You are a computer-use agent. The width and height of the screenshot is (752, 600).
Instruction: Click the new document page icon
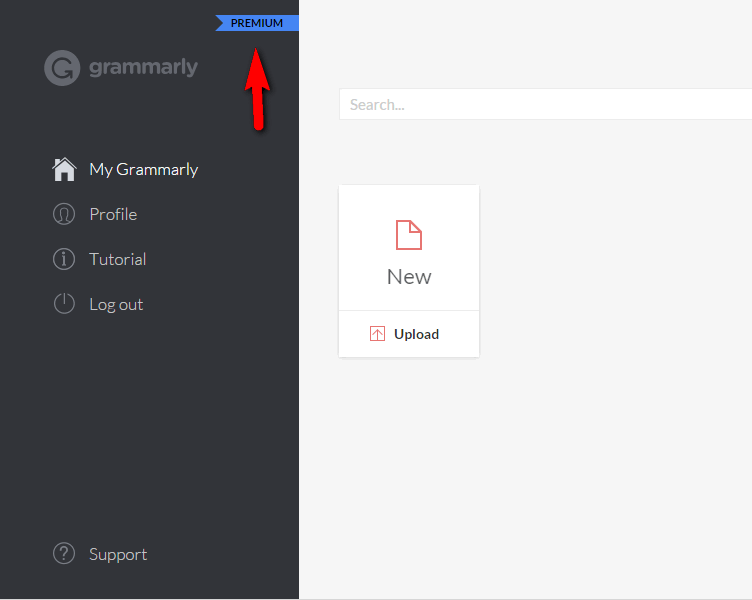point(409,235)
